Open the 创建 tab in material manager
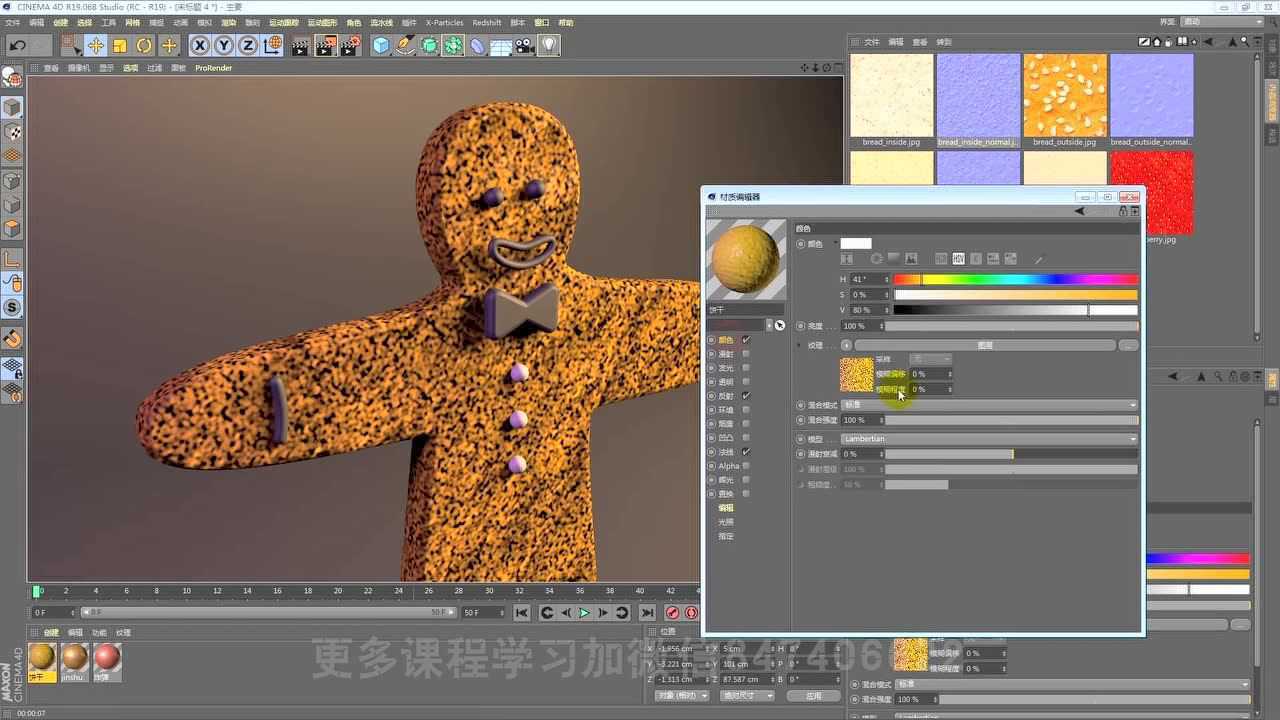The image size is (1280, 720). click(51, 633)
